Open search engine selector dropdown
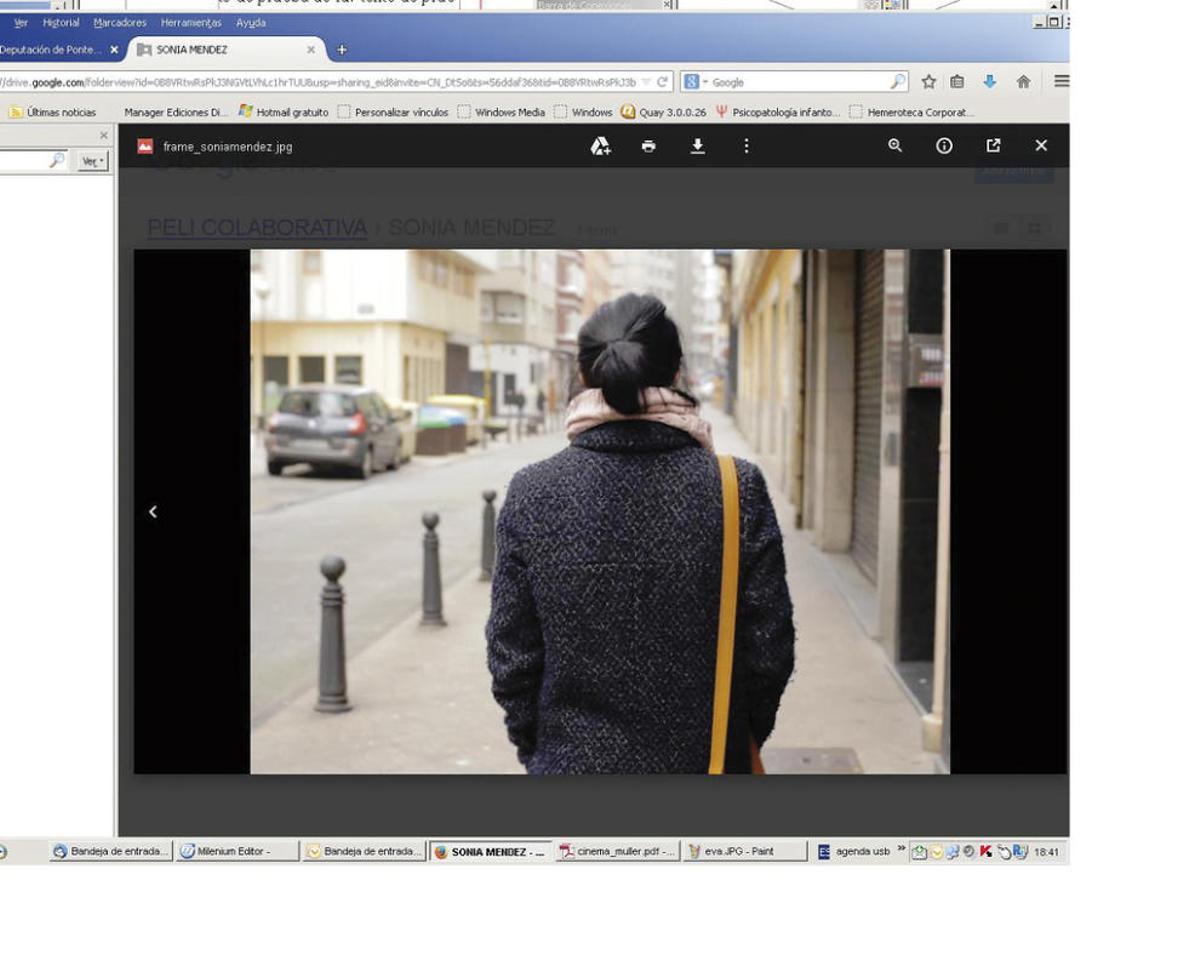This screenshot has height=960, width=1200. [696, 82]
